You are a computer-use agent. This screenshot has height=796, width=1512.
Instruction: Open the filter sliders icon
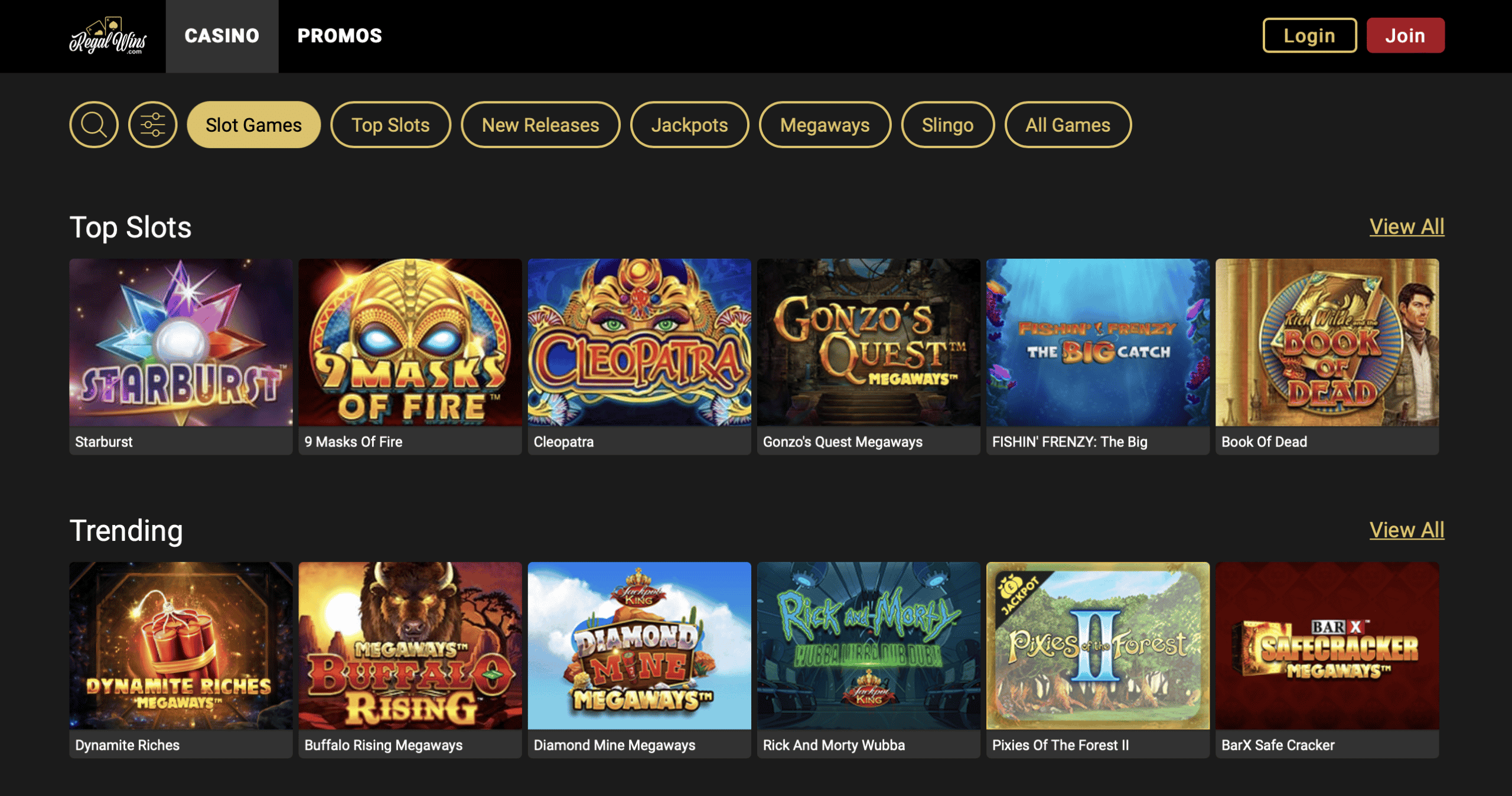point(153,125)
